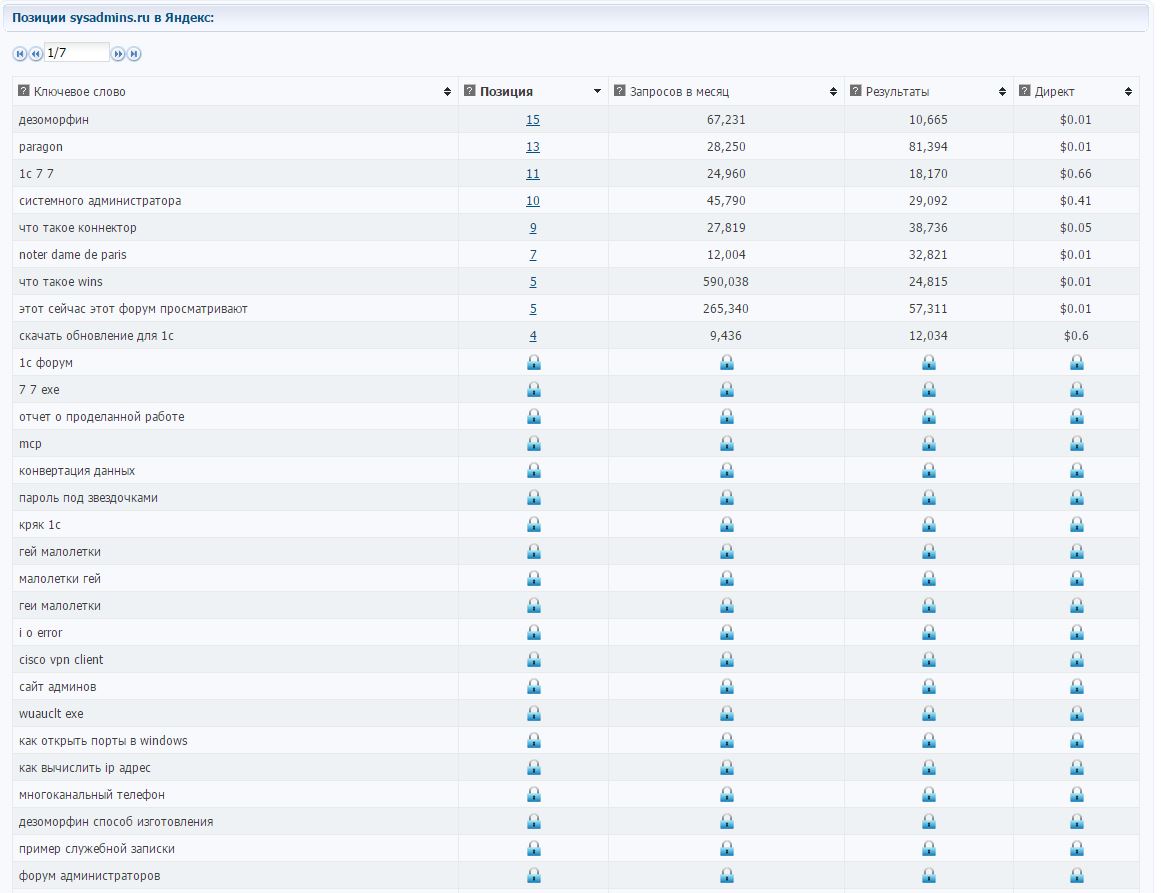Open position link 10 for системного администратора

(533, 201)
